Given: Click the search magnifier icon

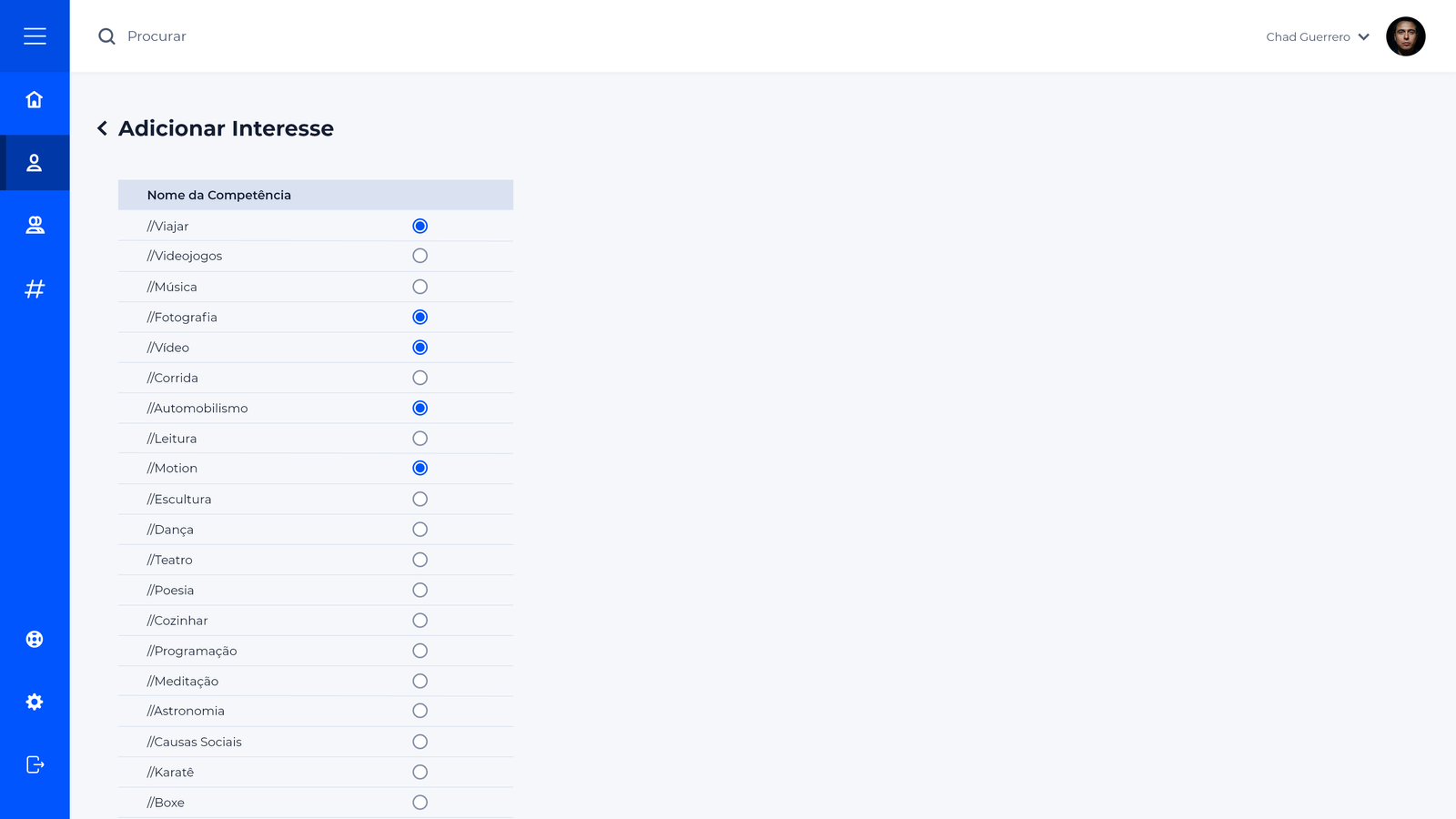Looking at the screenshot, I should 106,36.
